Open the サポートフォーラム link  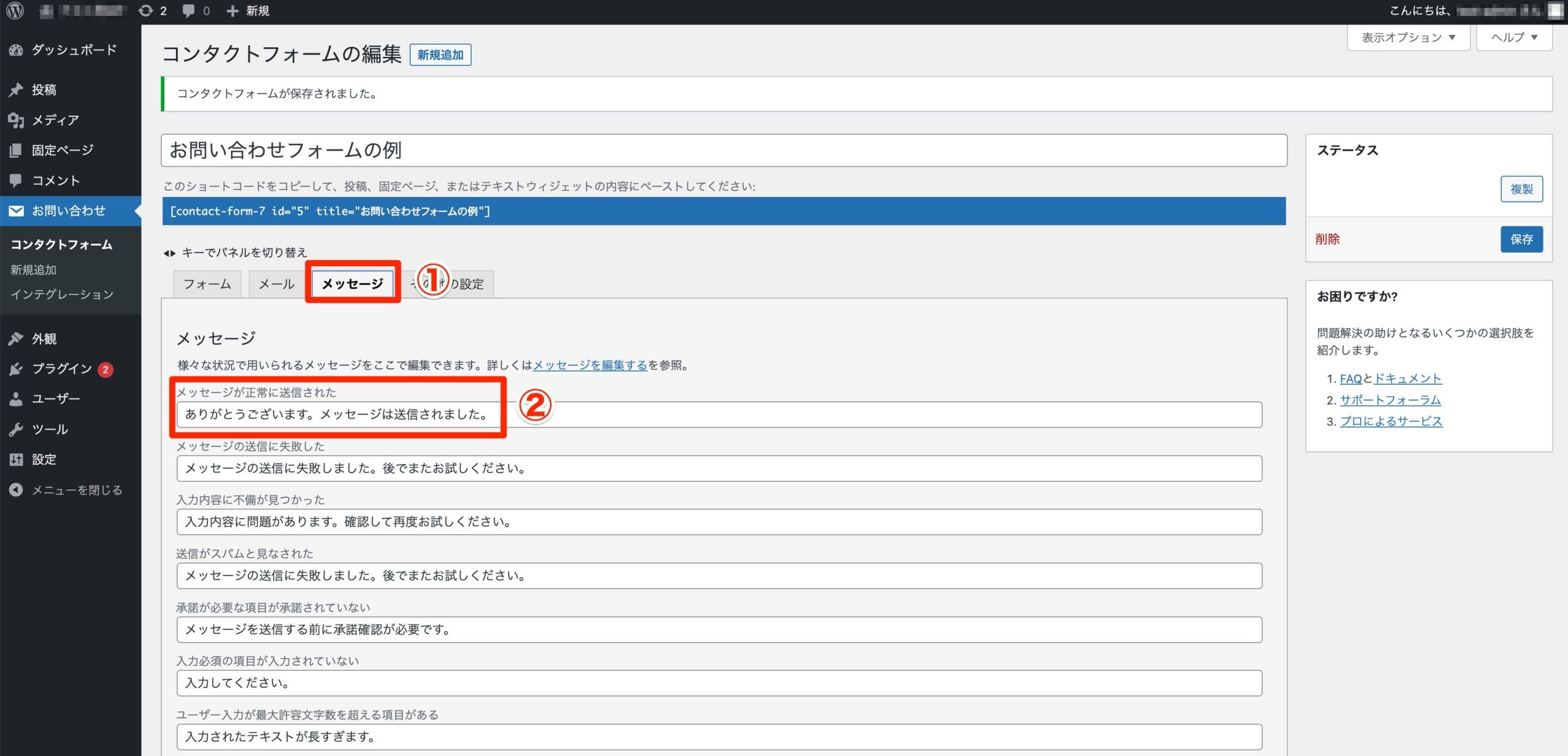coord(1390,400)
